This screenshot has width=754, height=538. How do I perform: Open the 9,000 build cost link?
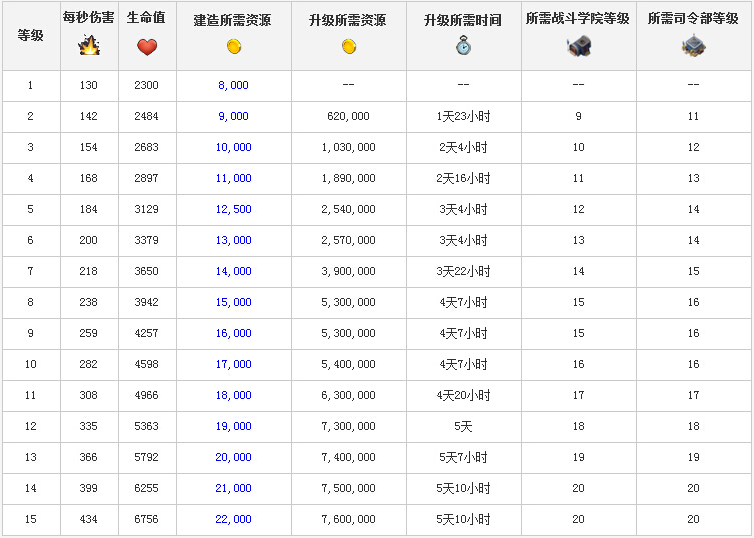pyautogui.click(x=233, y=117)
